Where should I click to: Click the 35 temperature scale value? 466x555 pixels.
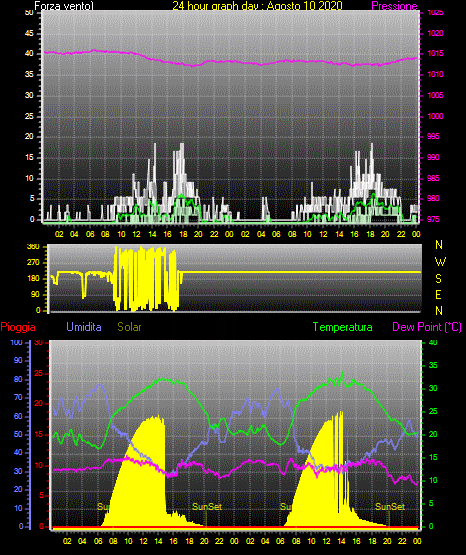tap(433, 366)
